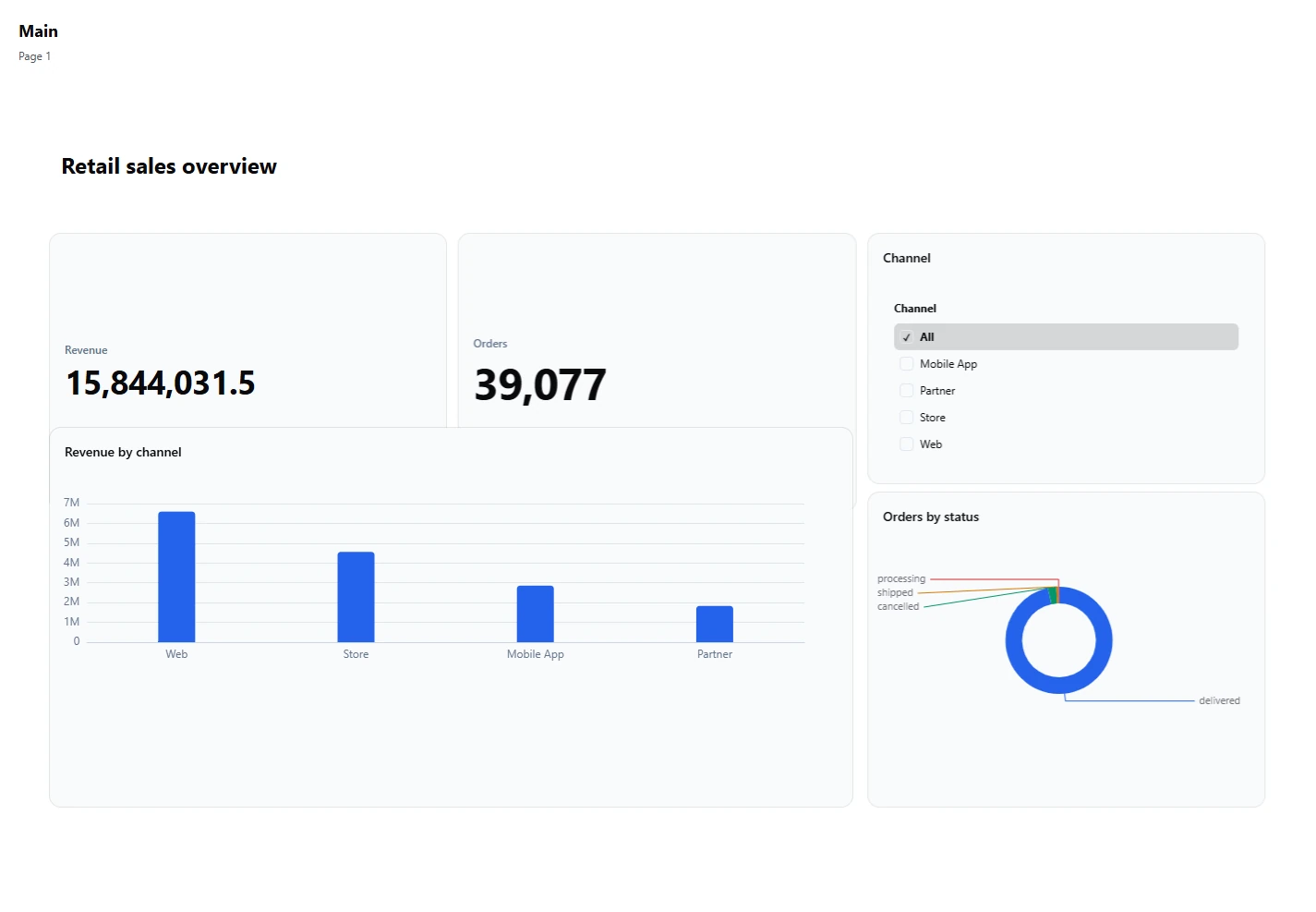The height and width of the screenshot is (912, 1316).
Task: Click the Orders by status title
Action: (x=931, y=517)
